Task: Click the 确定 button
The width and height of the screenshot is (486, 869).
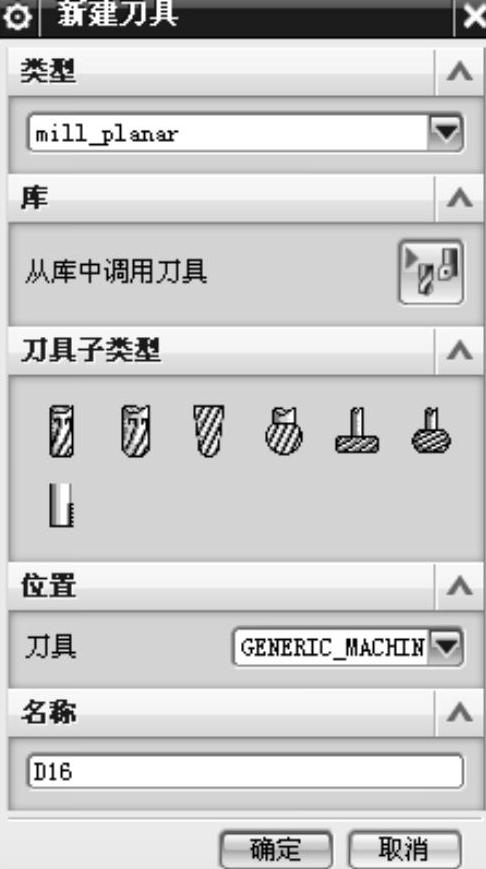Action: point(275,849)
